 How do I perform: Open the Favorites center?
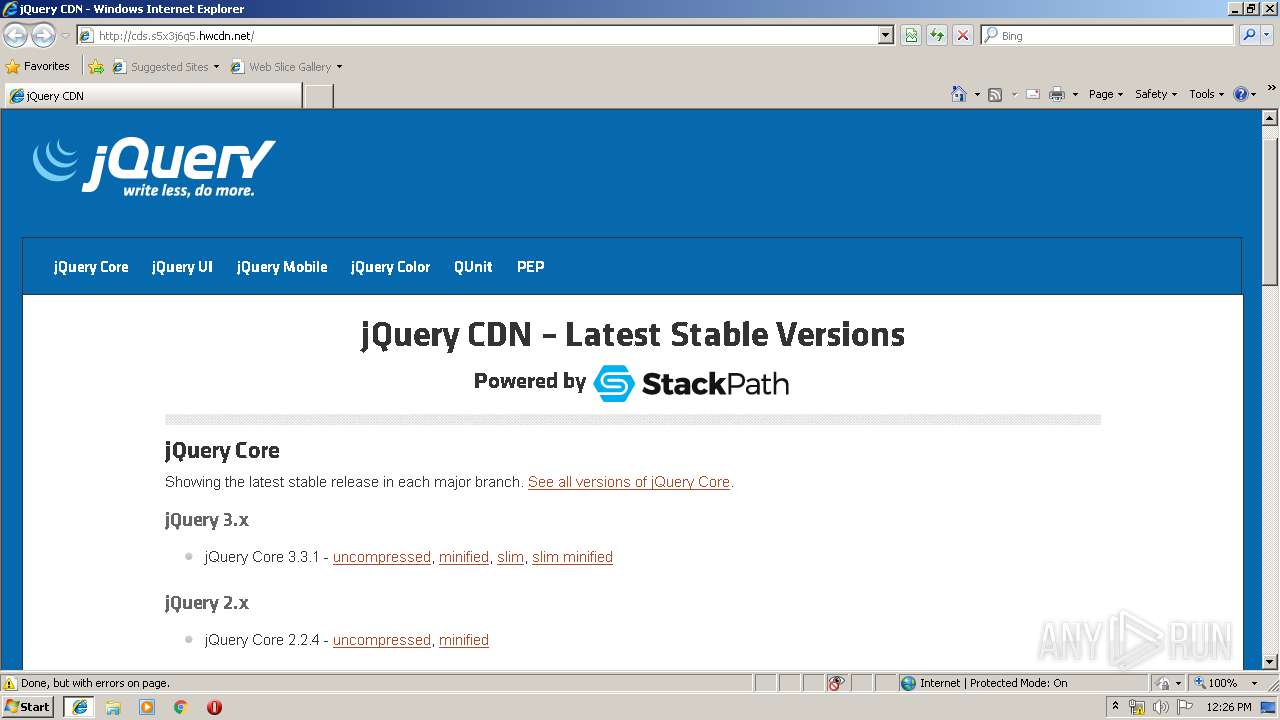[x=38, y=67]
